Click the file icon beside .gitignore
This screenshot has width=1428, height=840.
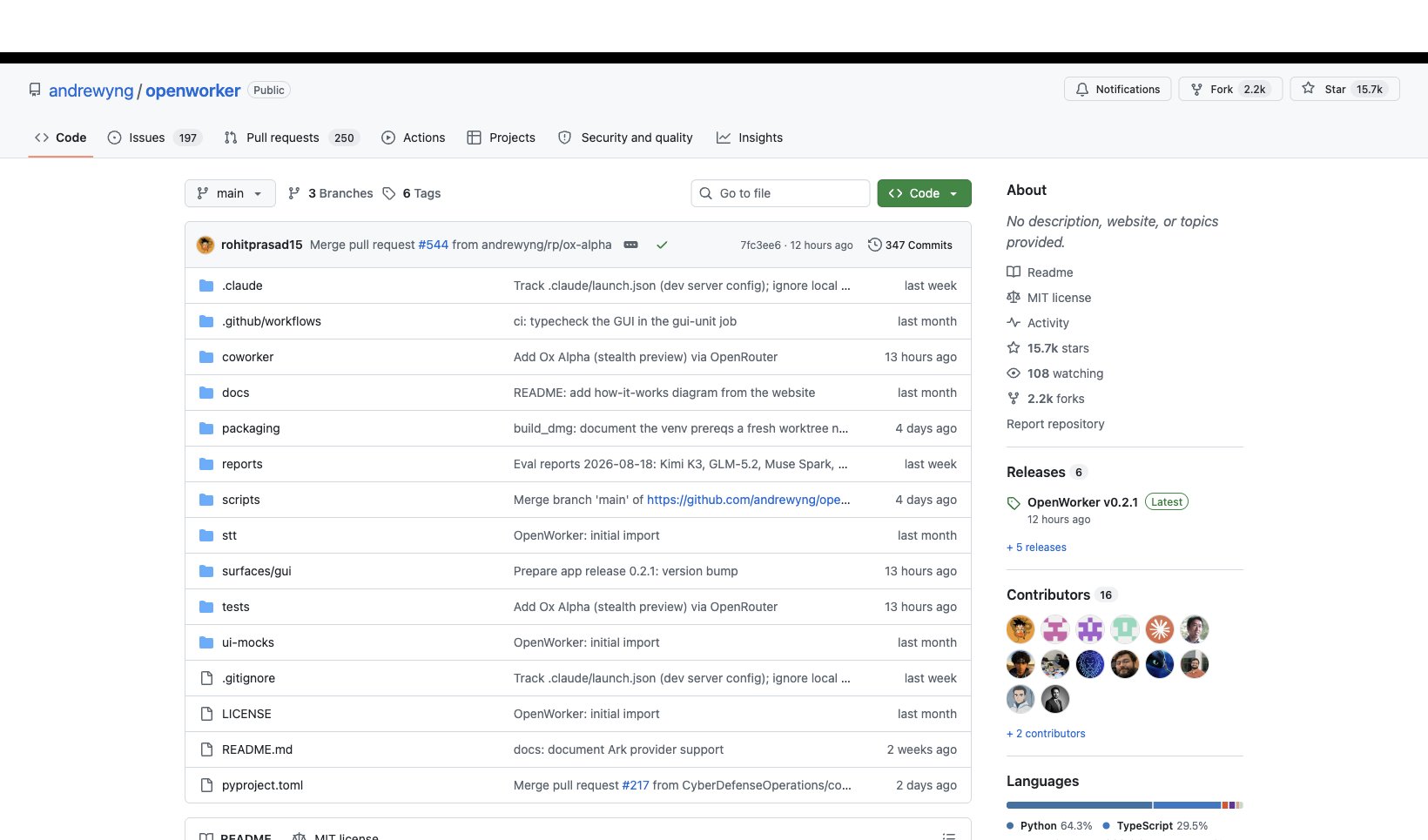[206, 678]
